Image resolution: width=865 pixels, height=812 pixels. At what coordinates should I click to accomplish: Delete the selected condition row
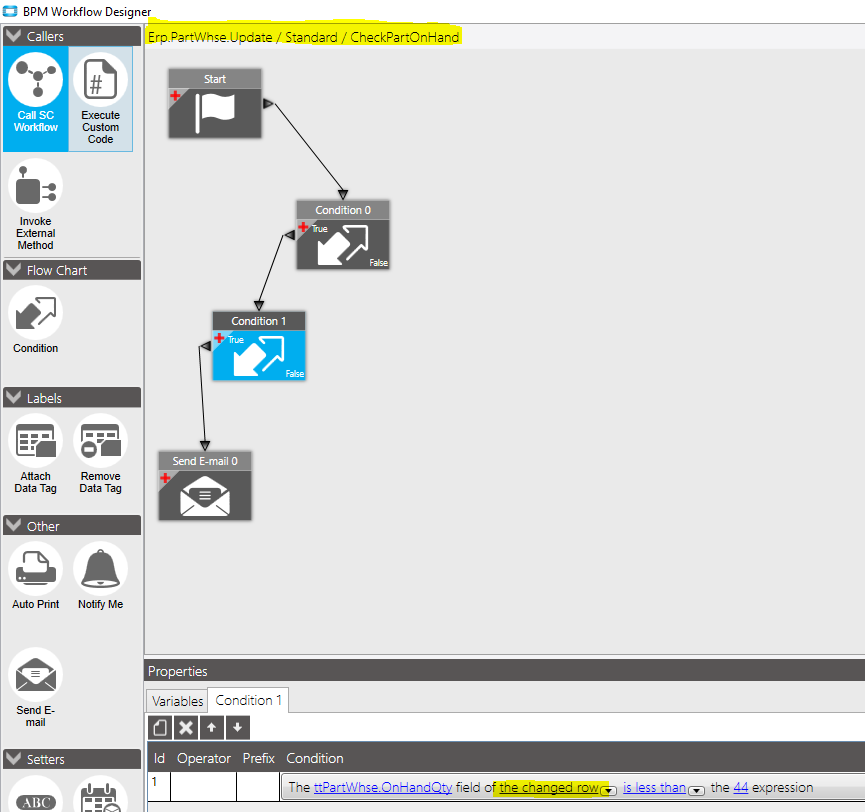tap(186, 728)
